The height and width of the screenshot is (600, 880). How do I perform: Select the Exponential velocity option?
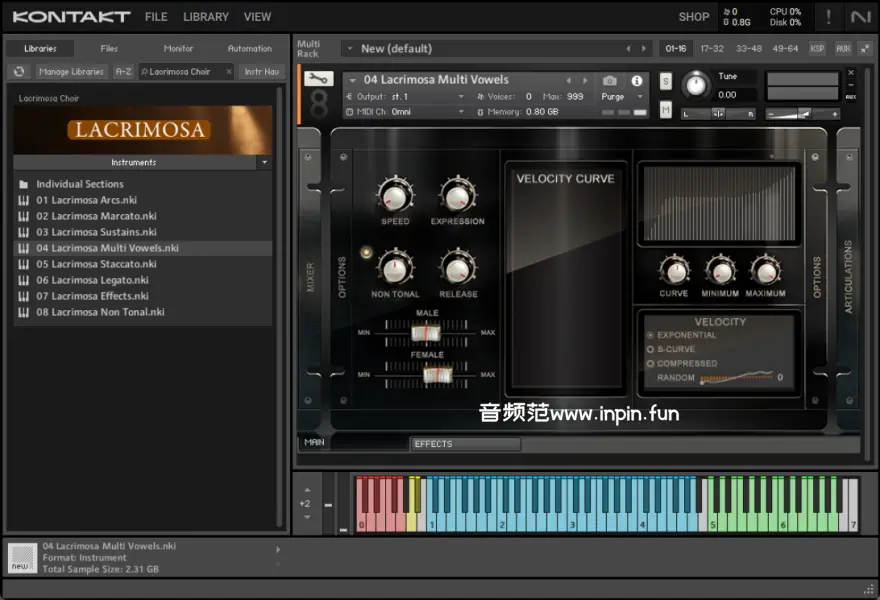pos(651,336)
